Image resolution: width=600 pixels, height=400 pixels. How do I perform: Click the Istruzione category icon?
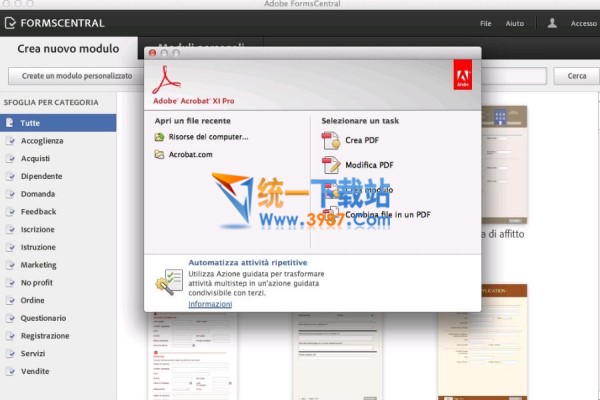click(x=10, y=247)
